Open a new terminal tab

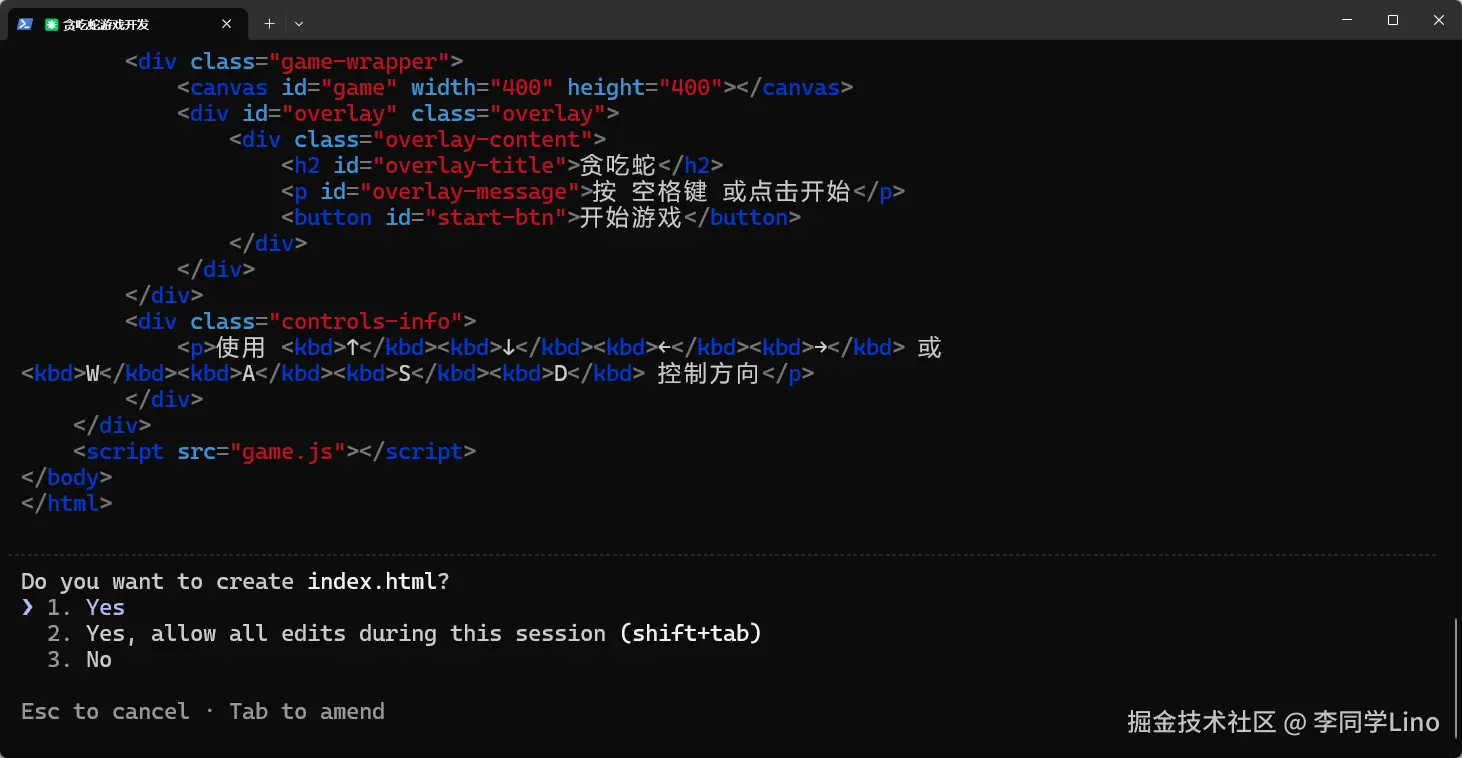pos(269,23)
